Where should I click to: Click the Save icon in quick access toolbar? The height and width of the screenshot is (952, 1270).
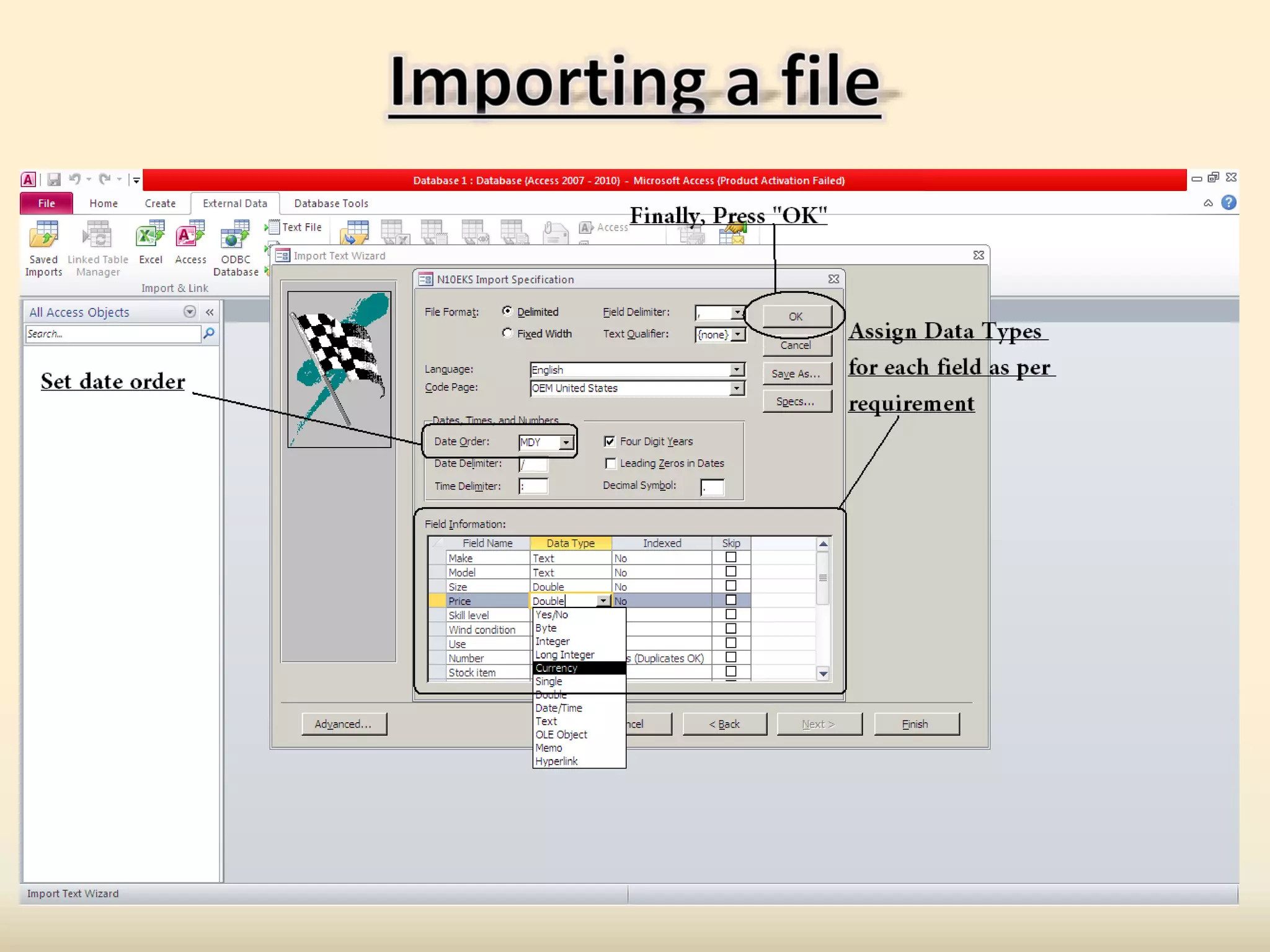point(54,180)
